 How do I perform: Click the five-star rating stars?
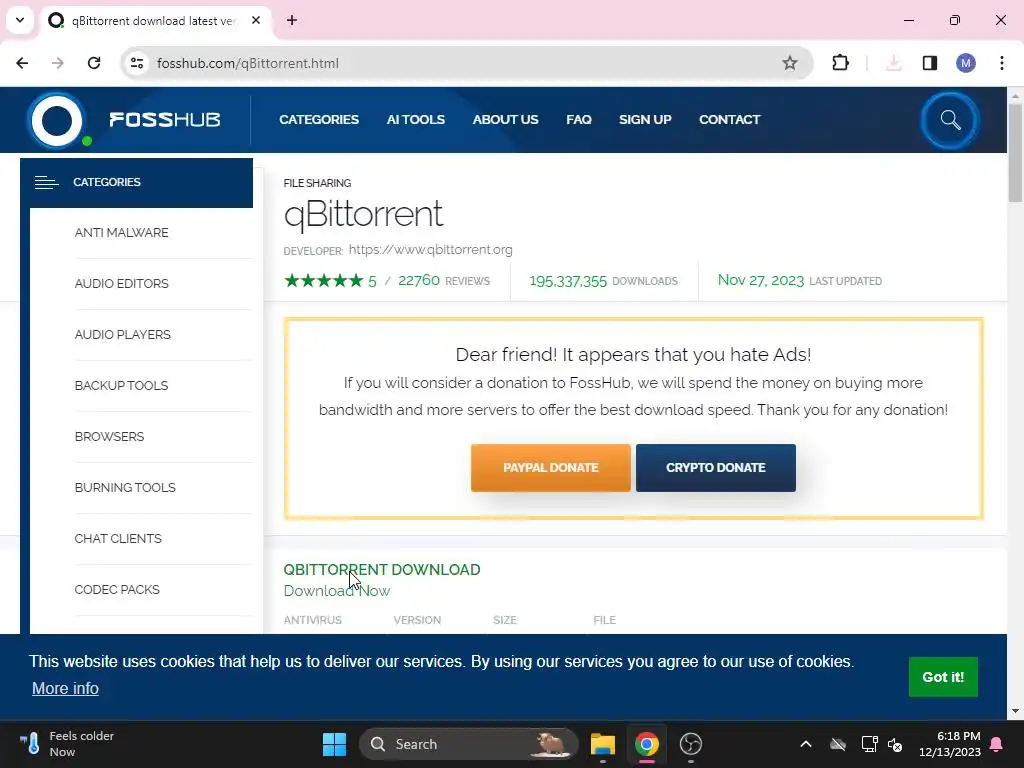[x=323, y=281]
